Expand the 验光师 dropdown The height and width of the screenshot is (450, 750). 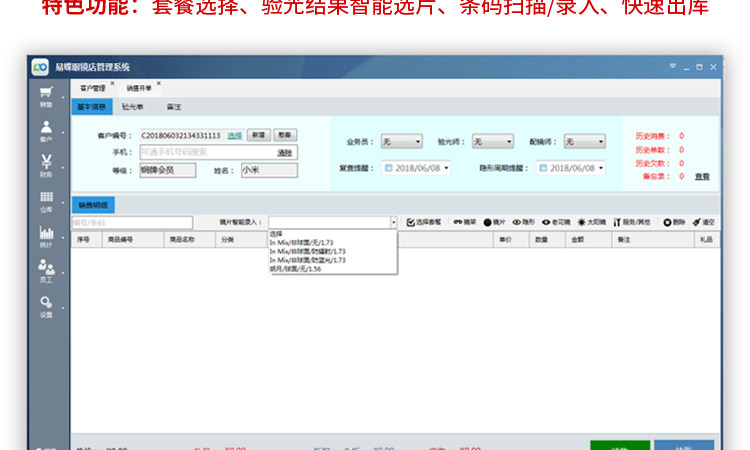[493, 142]
